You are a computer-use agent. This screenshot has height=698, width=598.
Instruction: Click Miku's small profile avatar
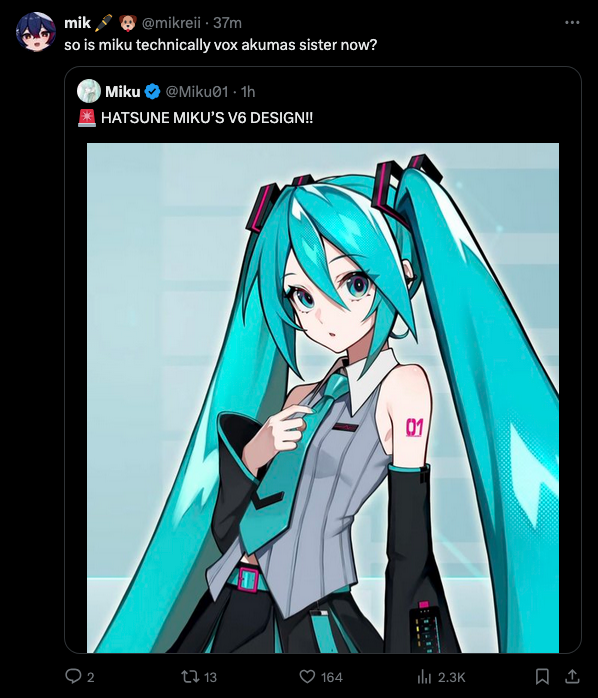(x=89, y=91)
